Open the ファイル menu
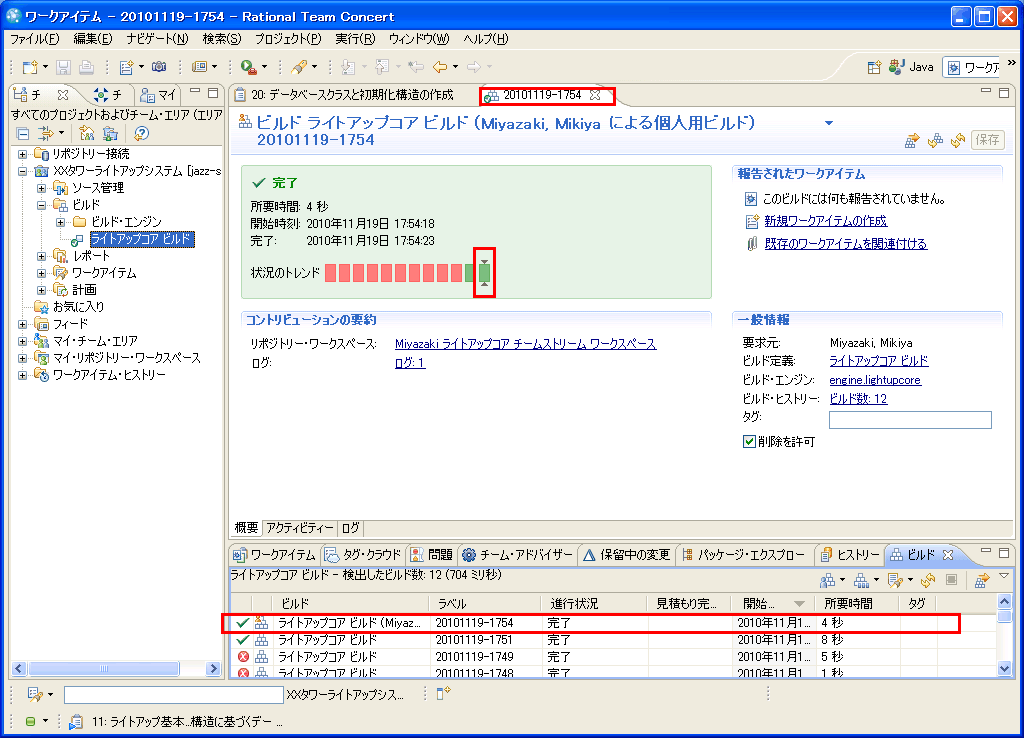 35,39
